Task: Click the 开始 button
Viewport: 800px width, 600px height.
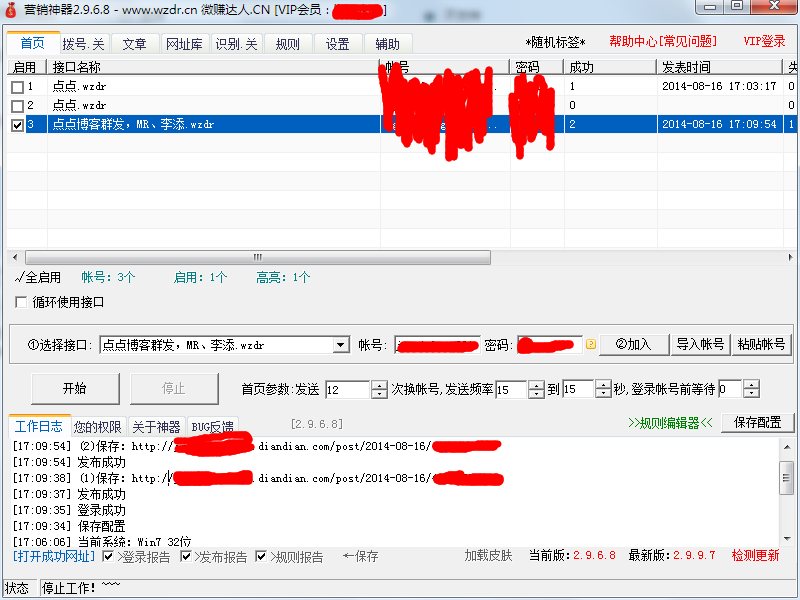Action: click(75, 389)
